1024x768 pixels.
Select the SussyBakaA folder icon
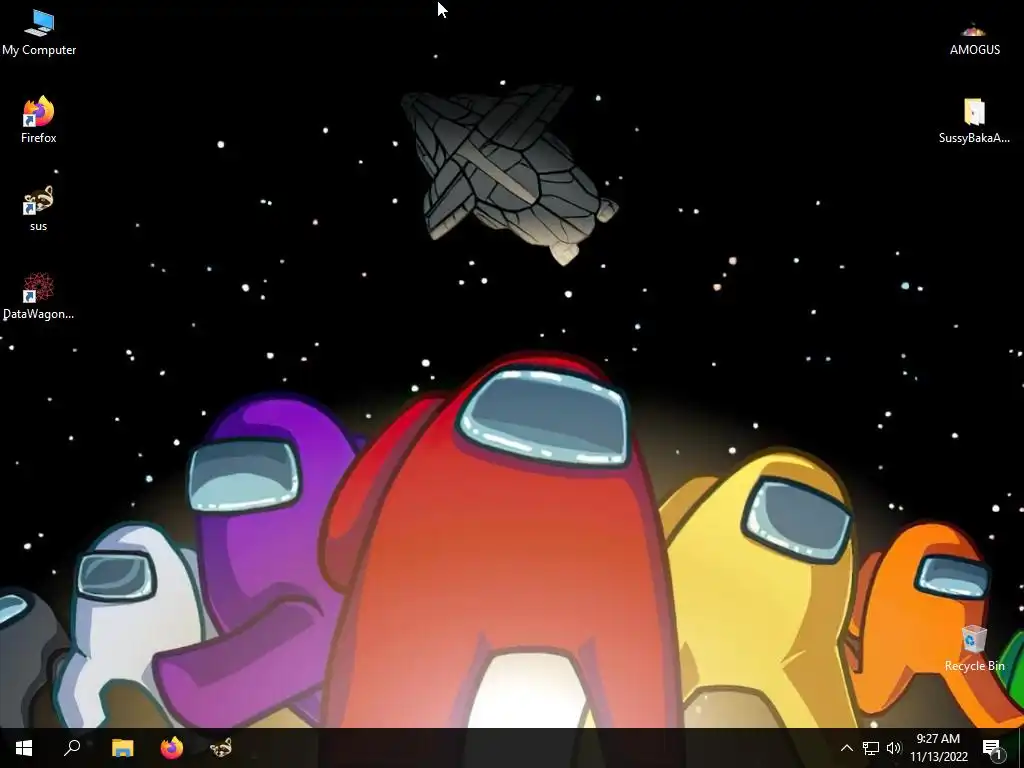(974, 121)
